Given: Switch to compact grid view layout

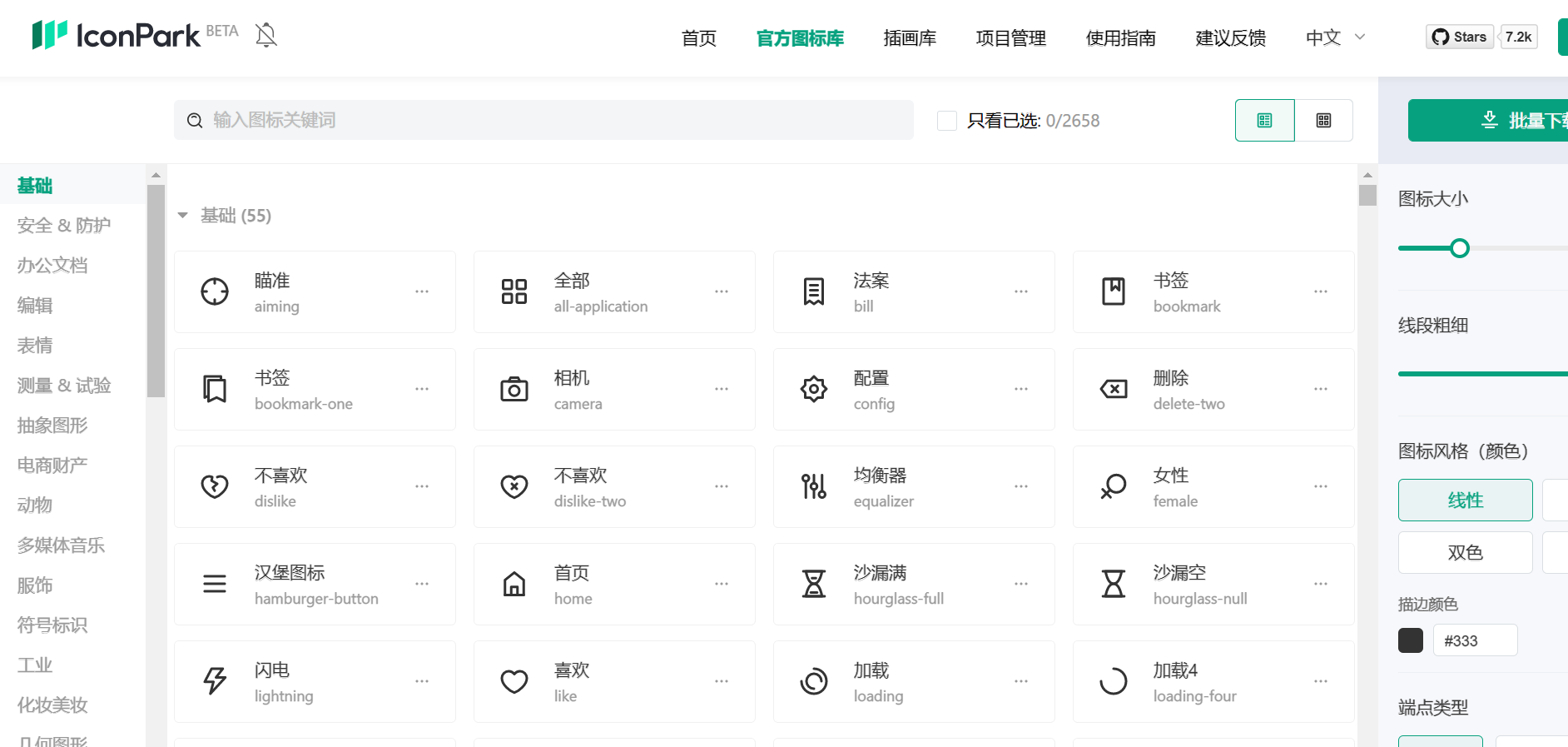Looking at the screenshot, I should pyautogui.click(x=1323, y=121).
